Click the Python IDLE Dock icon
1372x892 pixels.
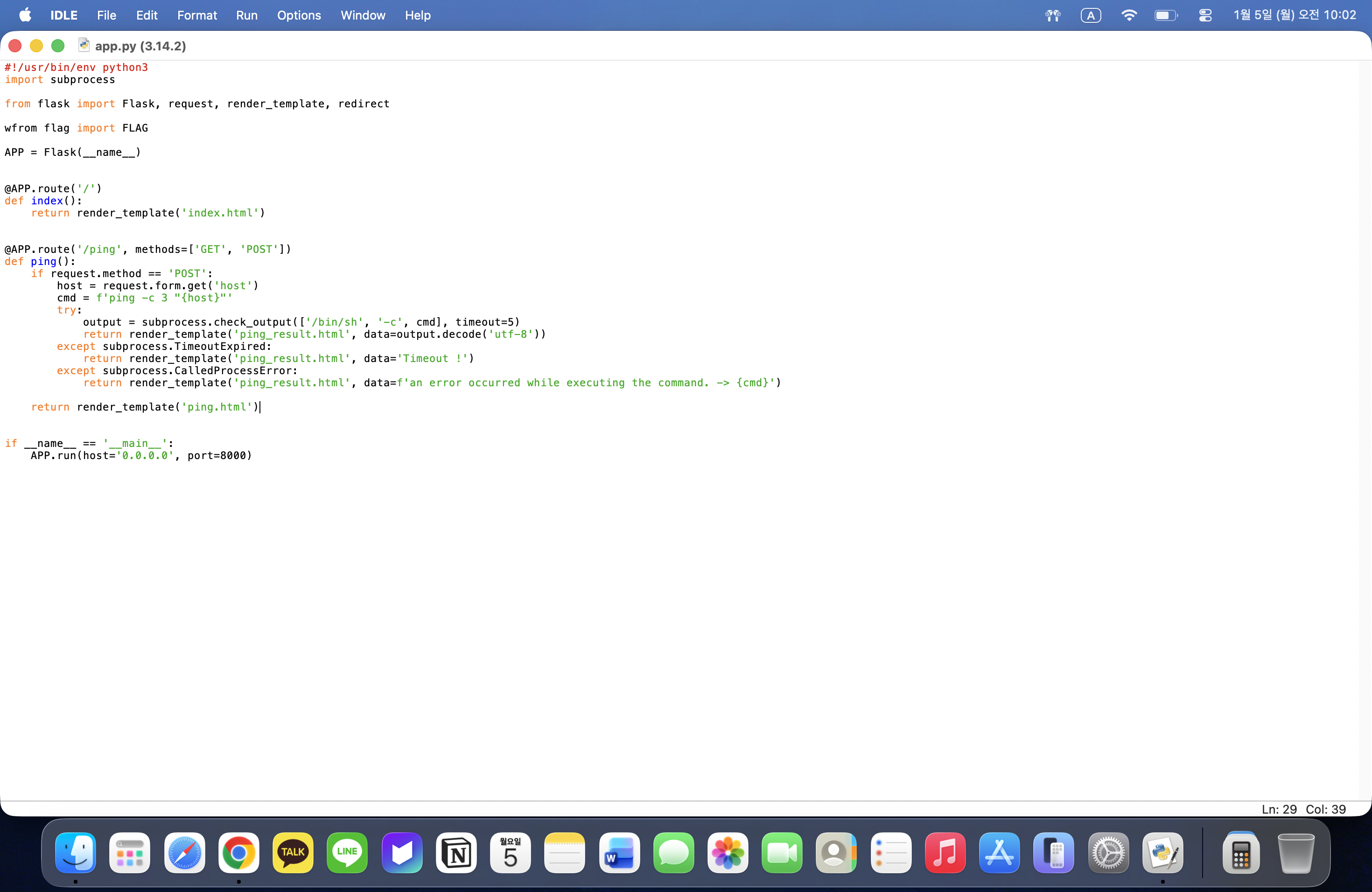[1162, 853]
